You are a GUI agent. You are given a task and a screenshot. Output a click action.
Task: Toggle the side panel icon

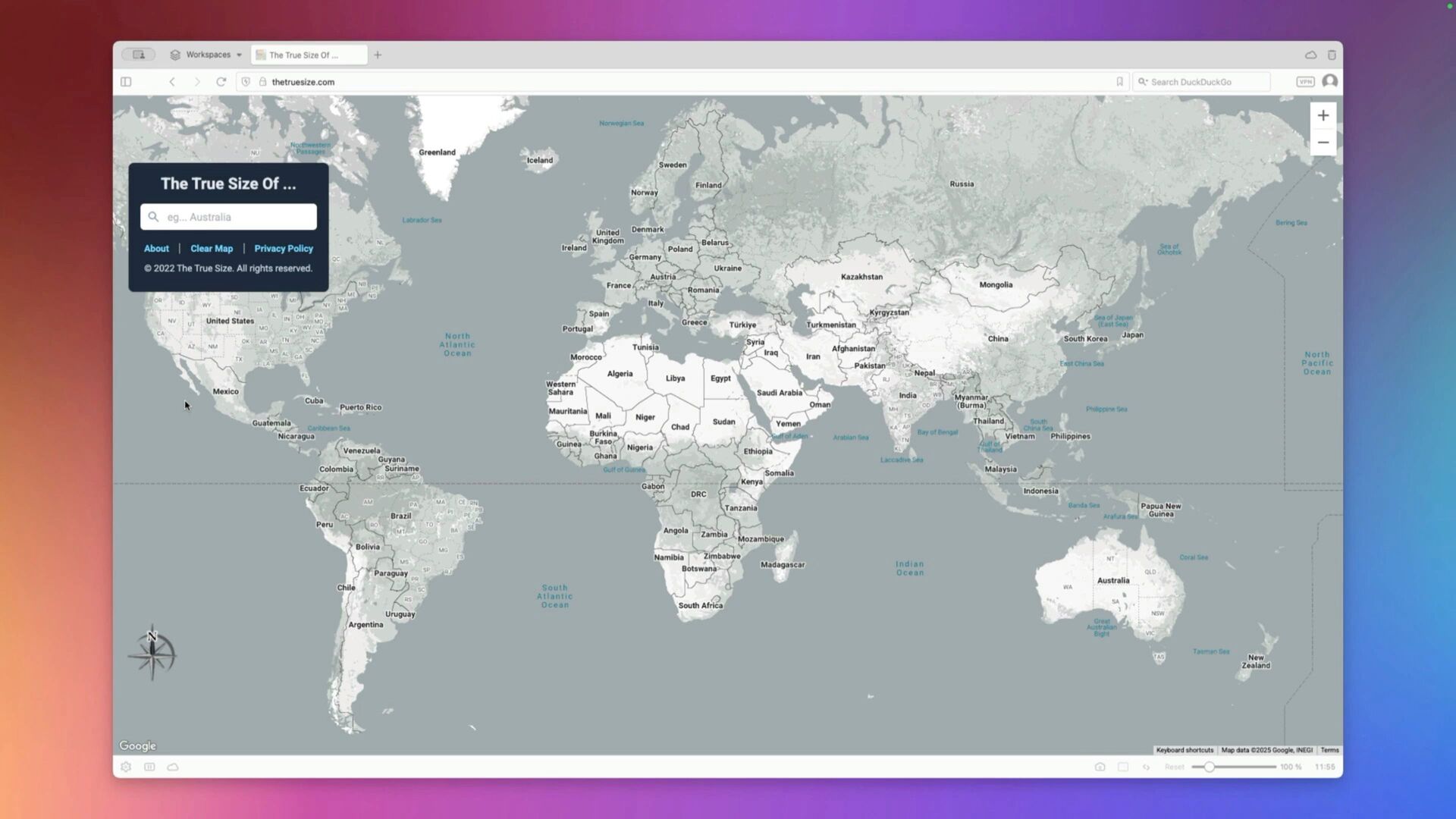click(126, 82)
